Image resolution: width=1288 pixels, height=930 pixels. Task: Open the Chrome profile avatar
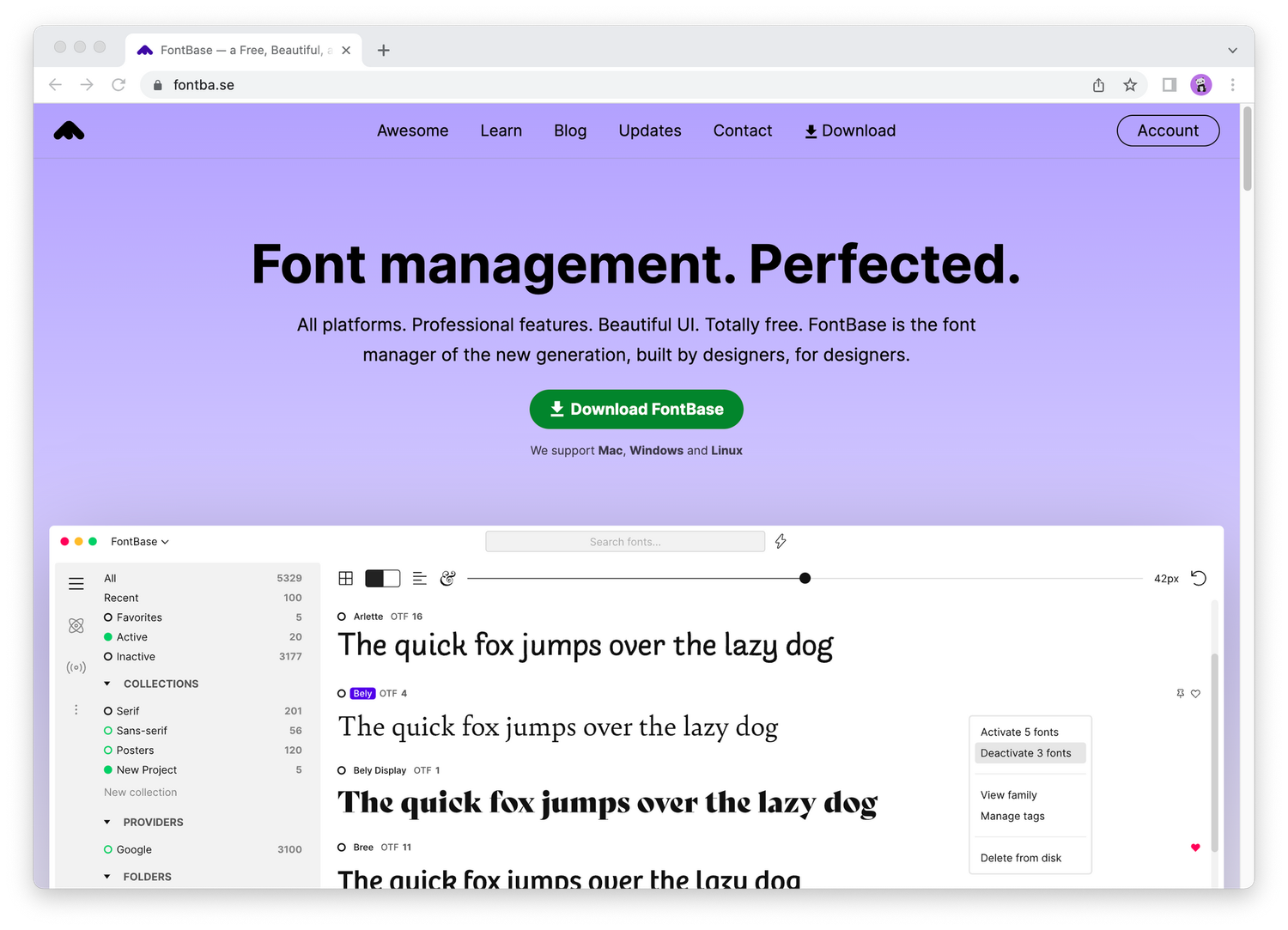click(x=1201, y=84)
